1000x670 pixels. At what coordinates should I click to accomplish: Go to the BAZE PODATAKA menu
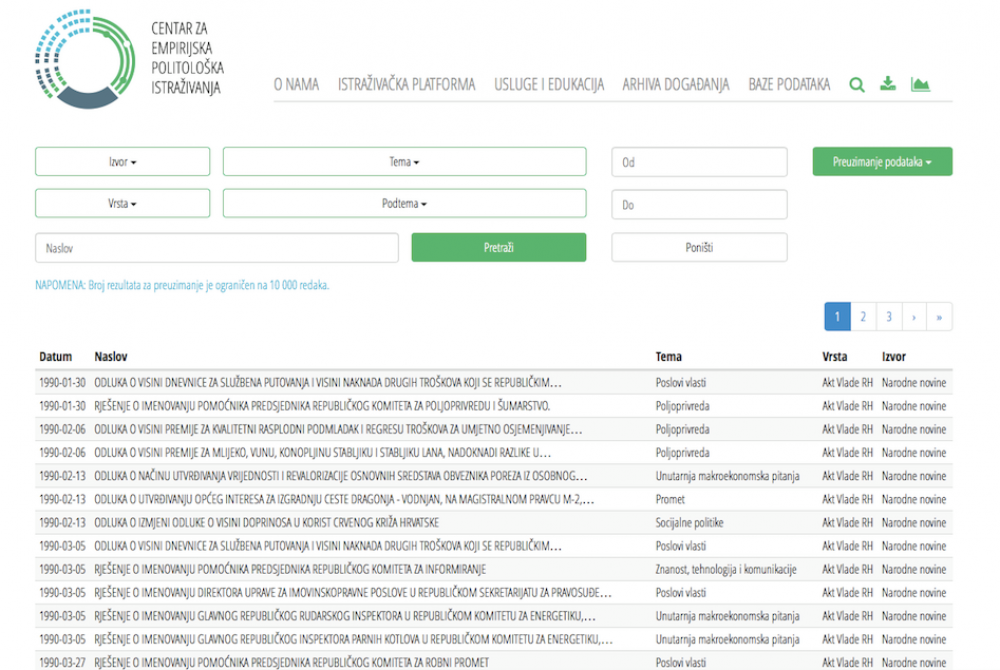pyautogui.click(x=789, y=85)
